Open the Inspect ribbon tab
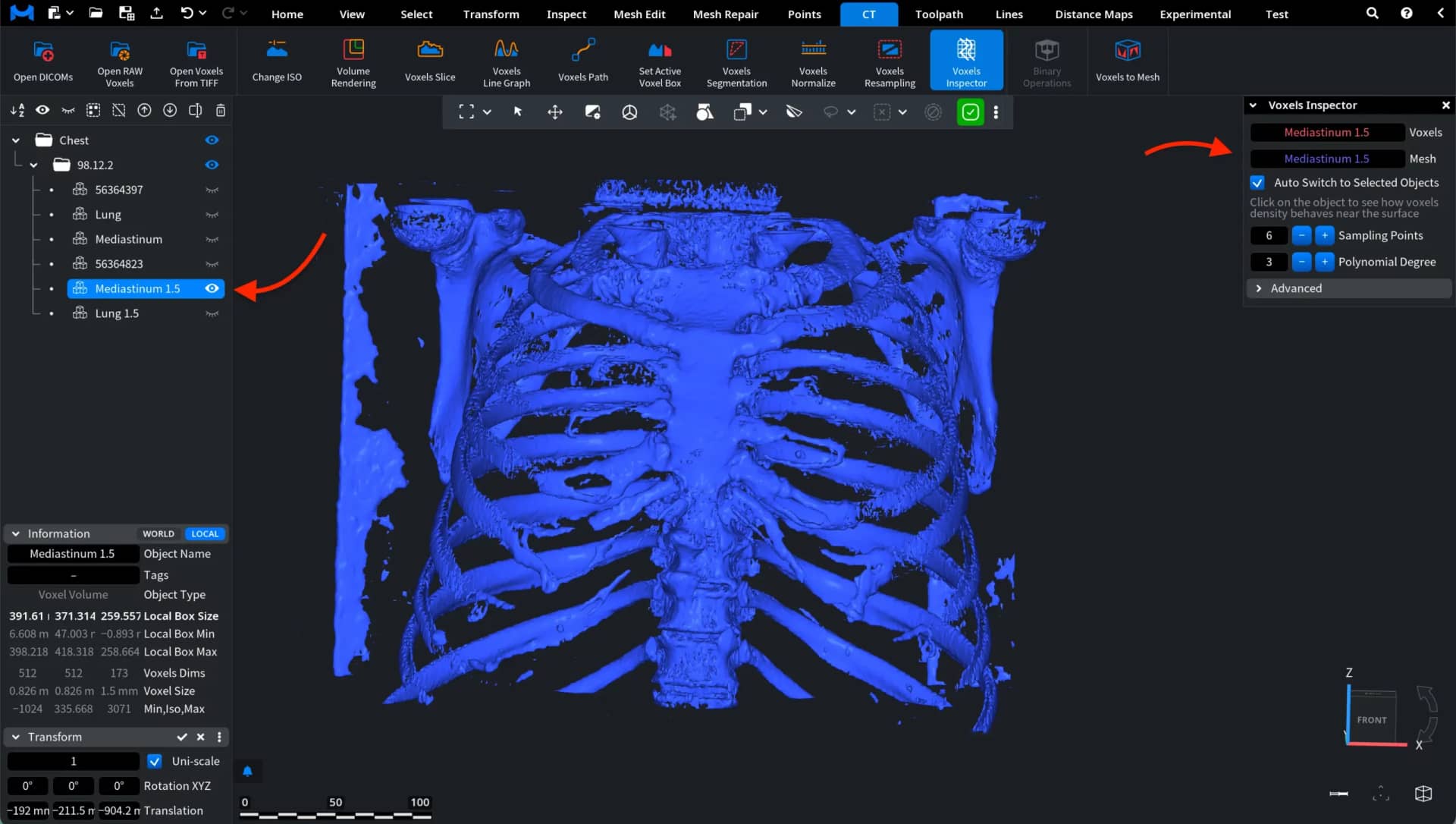 tap(566, 14)
